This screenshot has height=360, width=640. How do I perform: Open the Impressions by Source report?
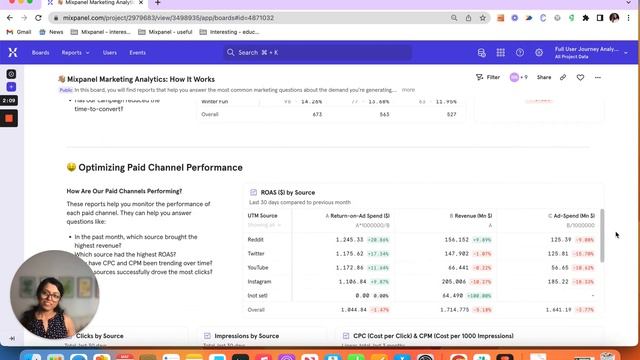pos(247,336)
